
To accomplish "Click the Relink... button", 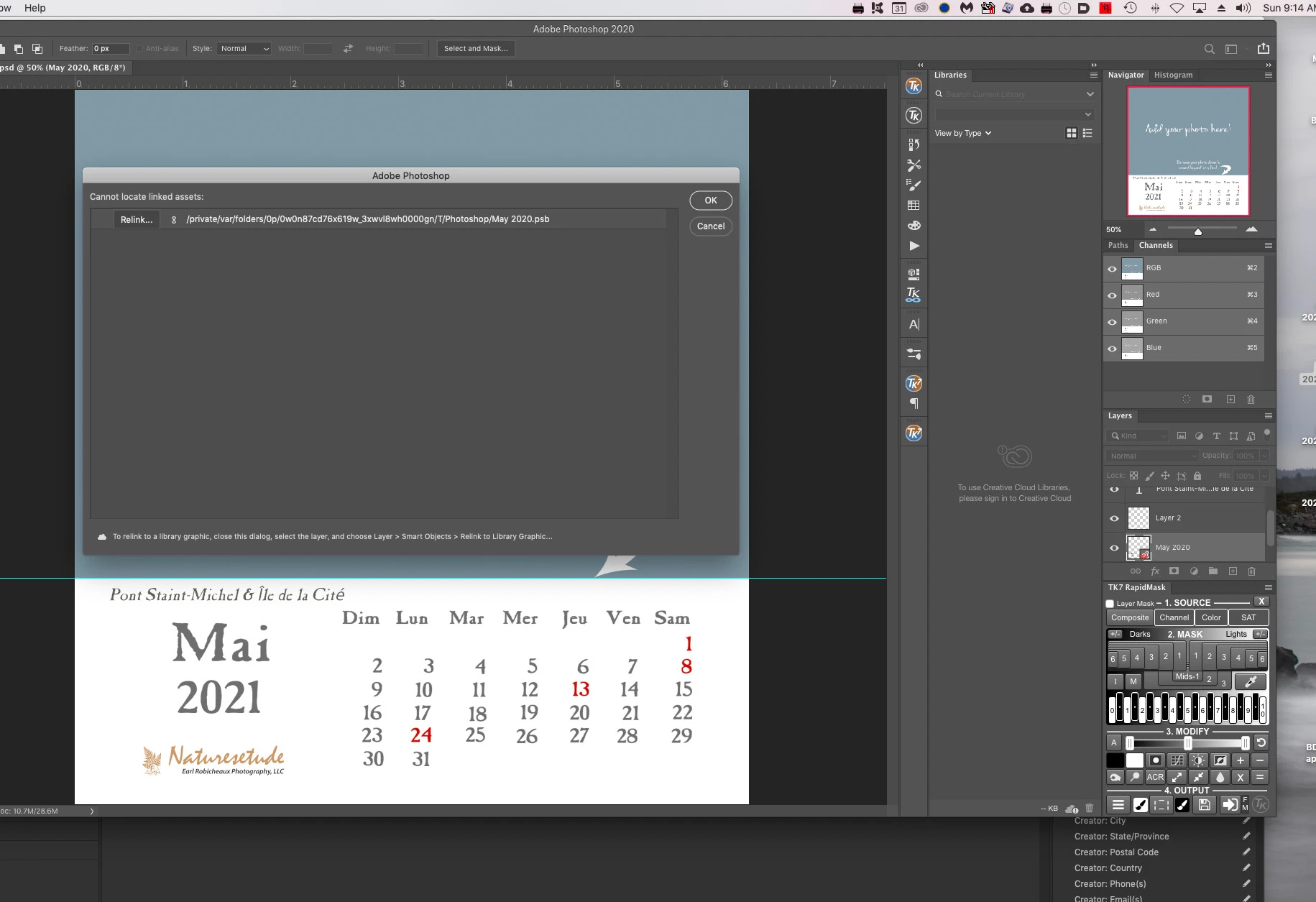I will [x=137, y=220].
